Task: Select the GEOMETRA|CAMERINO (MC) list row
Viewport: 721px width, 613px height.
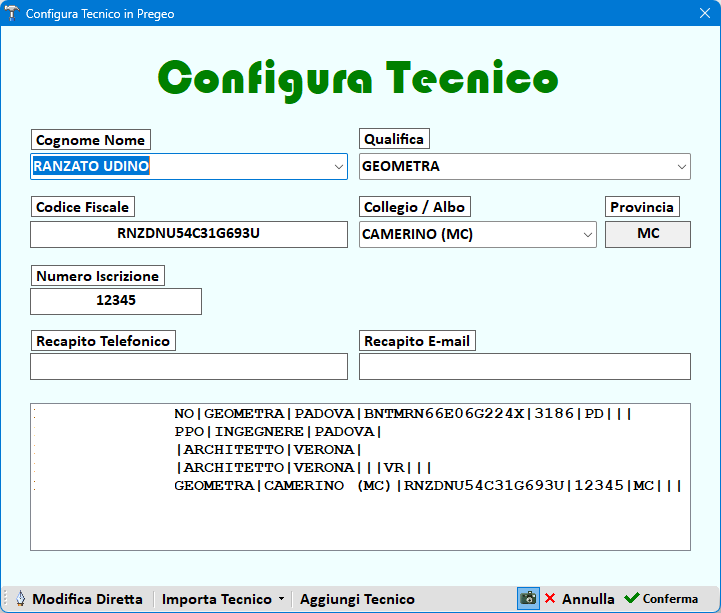Action: point(360,486)
